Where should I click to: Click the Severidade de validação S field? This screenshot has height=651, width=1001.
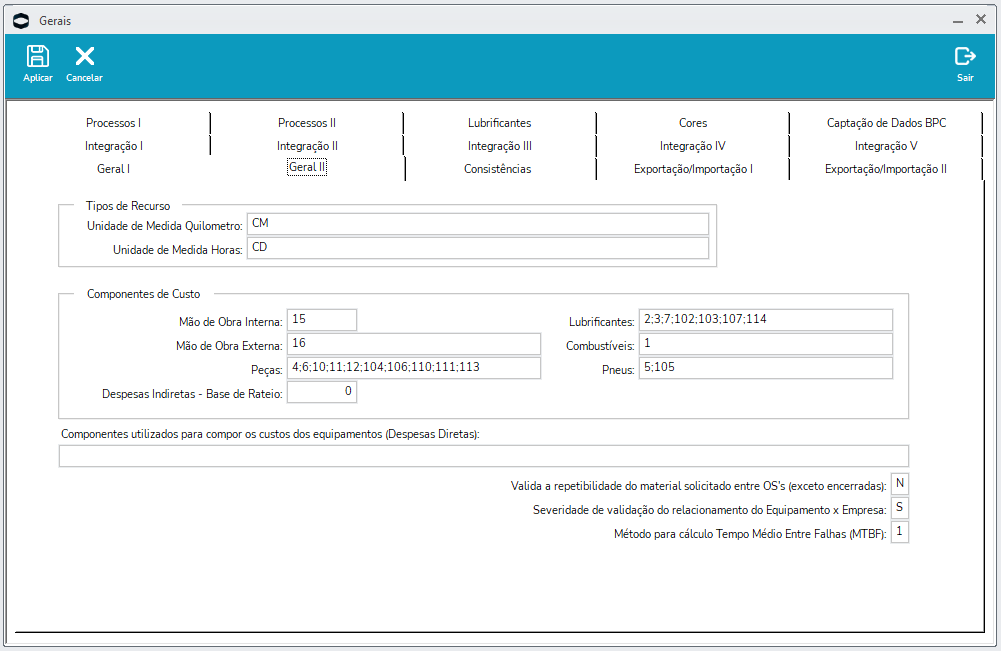pos(899,508)
